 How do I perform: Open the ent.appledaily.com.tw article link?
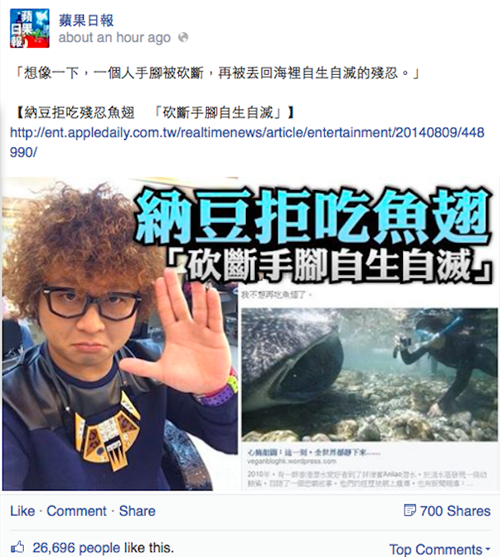click(247, 142)
